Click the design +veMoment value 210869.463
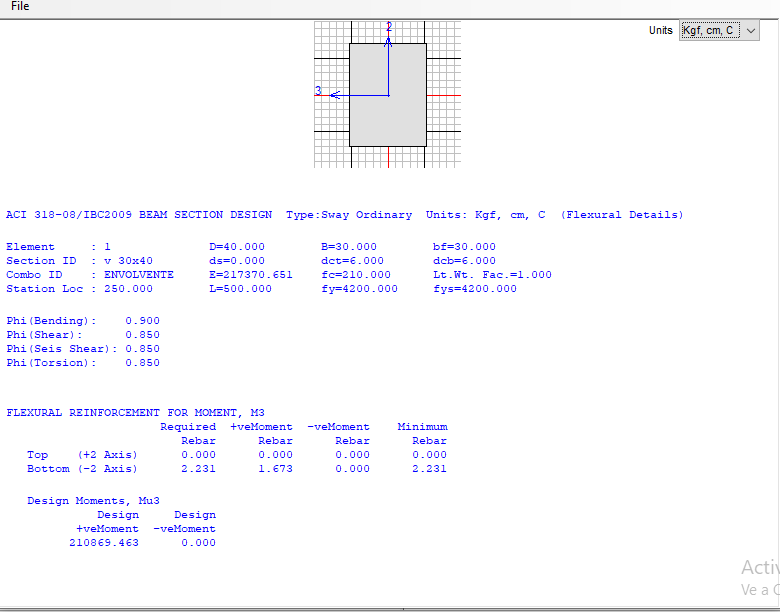Screen dimensions: 780x612 tap(104, 543)
